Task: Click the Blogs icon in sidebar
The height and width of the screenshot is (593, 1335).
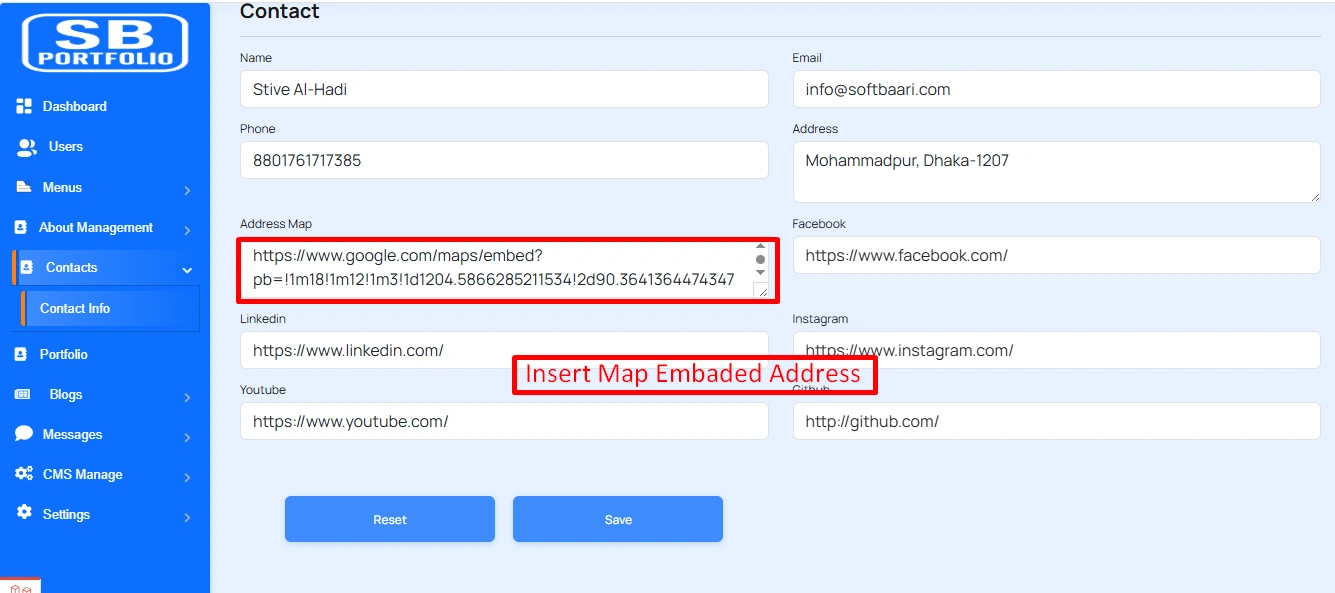Action: pos(23,394)
